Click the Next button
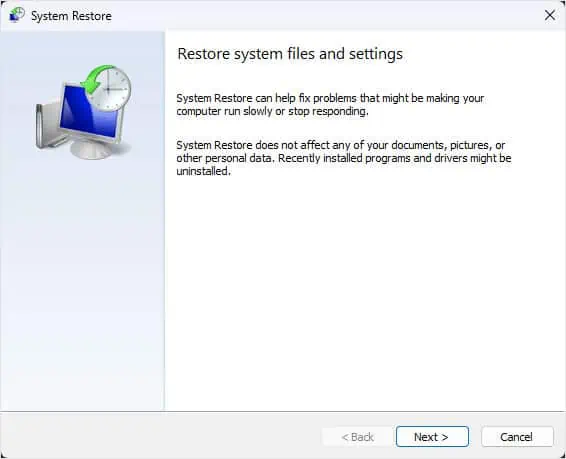This screenshot has width=566, height=459. click(432, 437)
